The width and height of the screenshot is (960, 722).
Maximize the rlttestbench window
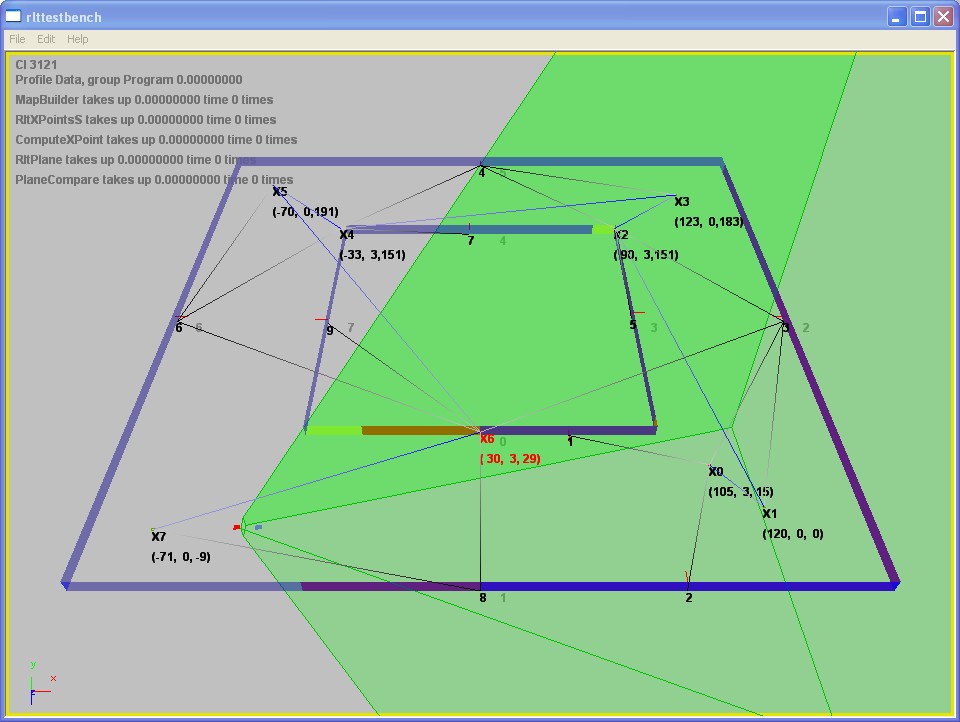click(920, 16)
